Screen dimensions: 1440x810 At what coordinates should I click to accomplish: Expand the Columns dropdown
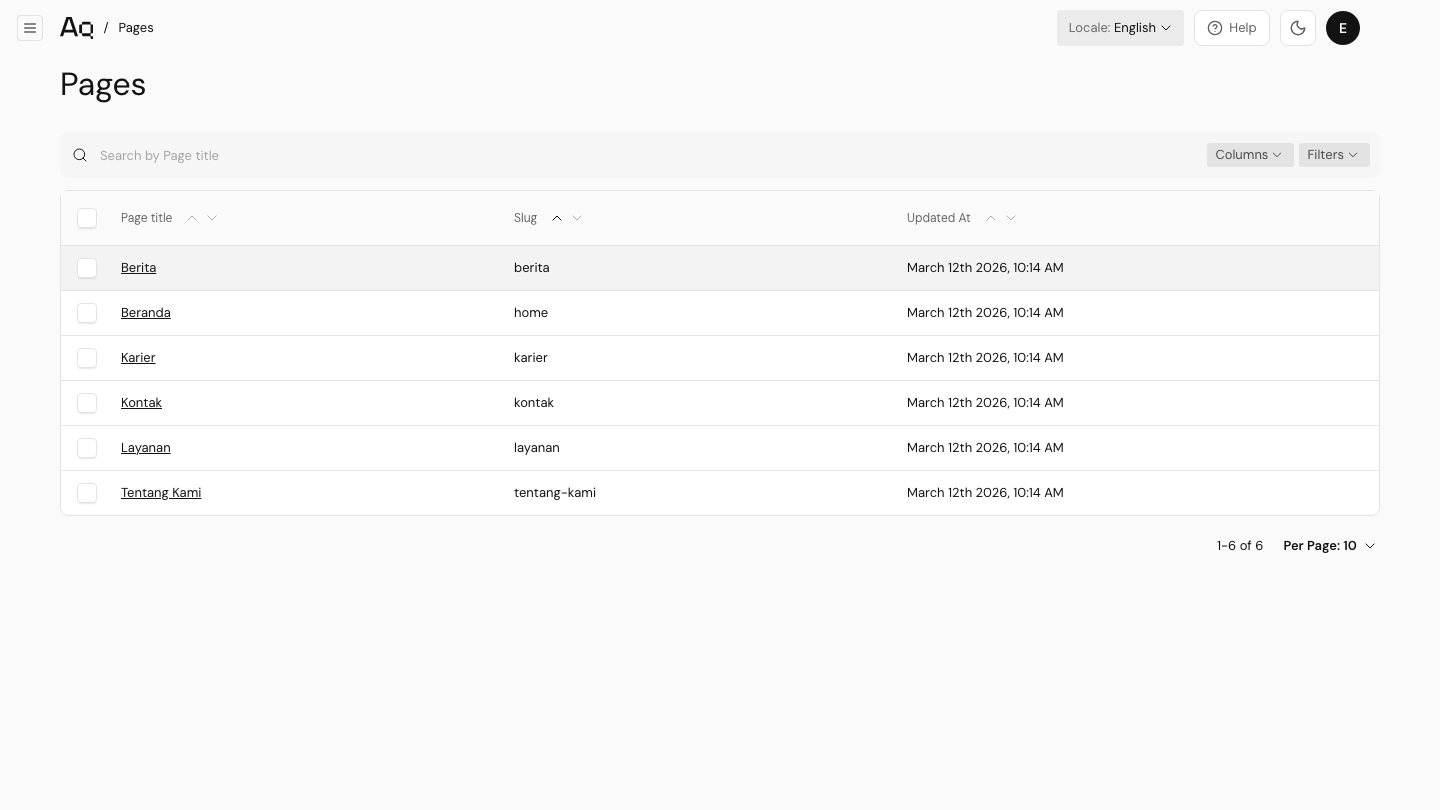click(x=1250, y=155)
